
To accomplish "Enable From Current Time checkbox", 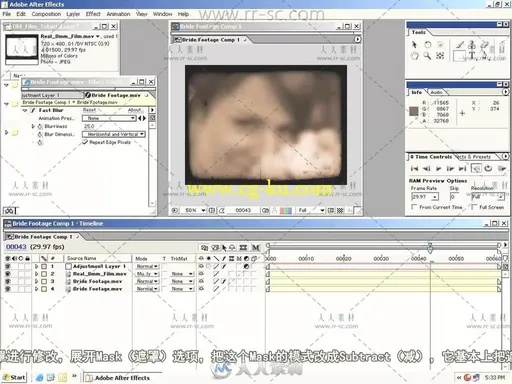I will click(x=414, y=207).
